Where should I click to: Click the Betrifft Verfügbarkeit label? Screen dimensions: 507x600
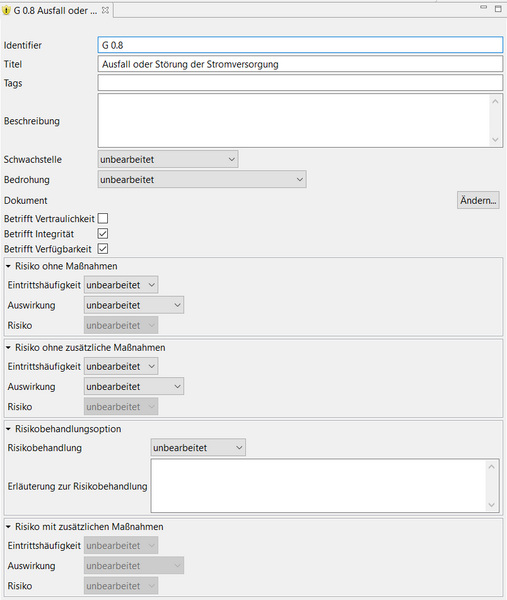[x=48, y=249]
